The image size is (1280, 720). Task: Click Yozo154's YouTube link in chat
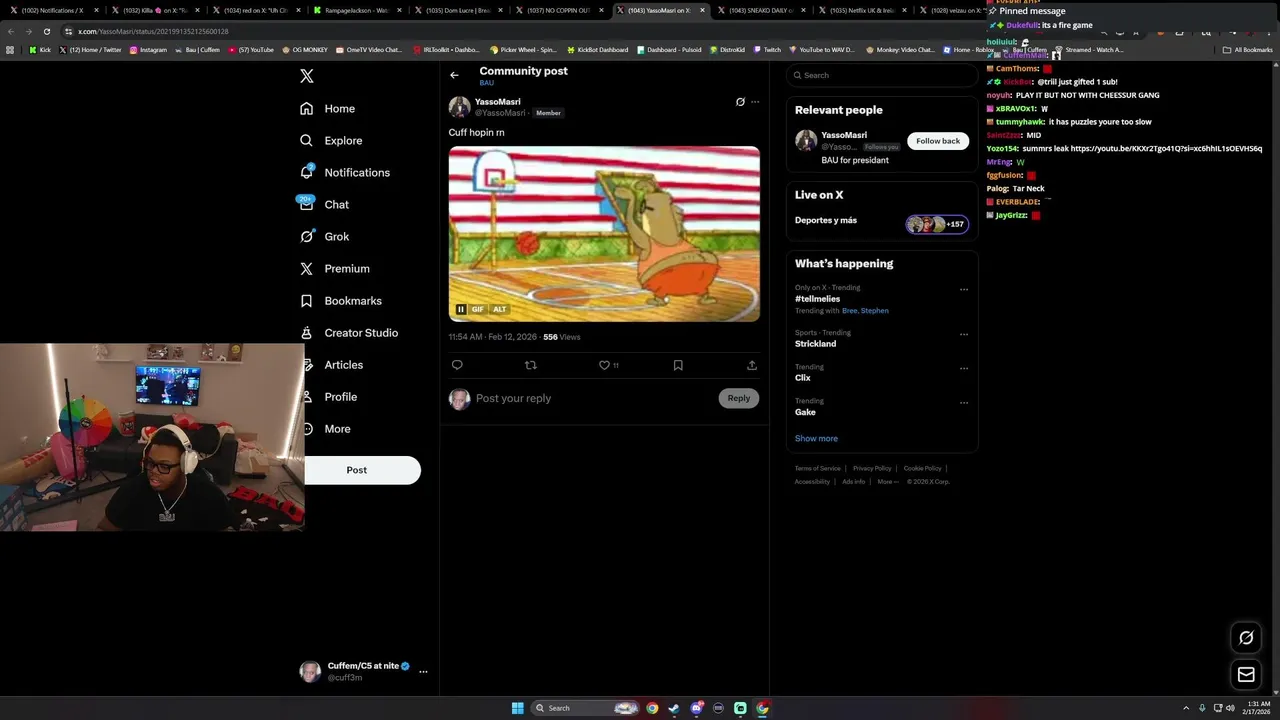pyautogui.click(x=1166, y=148)
